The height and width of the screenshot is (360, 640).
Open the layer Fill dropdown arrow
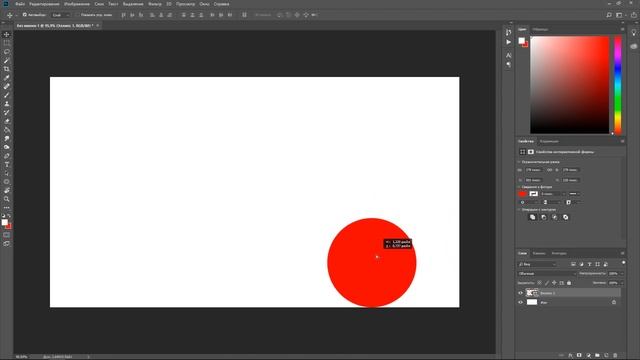pos(622,283)
